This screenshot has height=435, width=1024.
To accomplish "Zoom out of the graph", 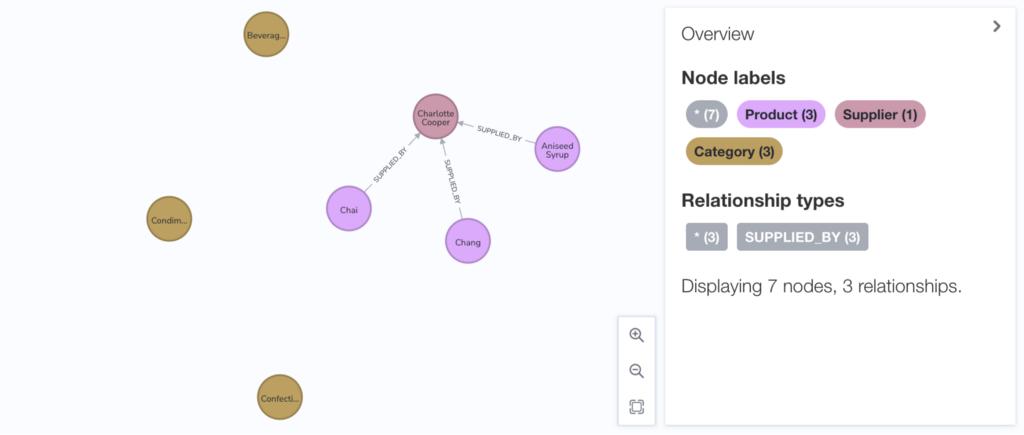I will coord(636,371).
